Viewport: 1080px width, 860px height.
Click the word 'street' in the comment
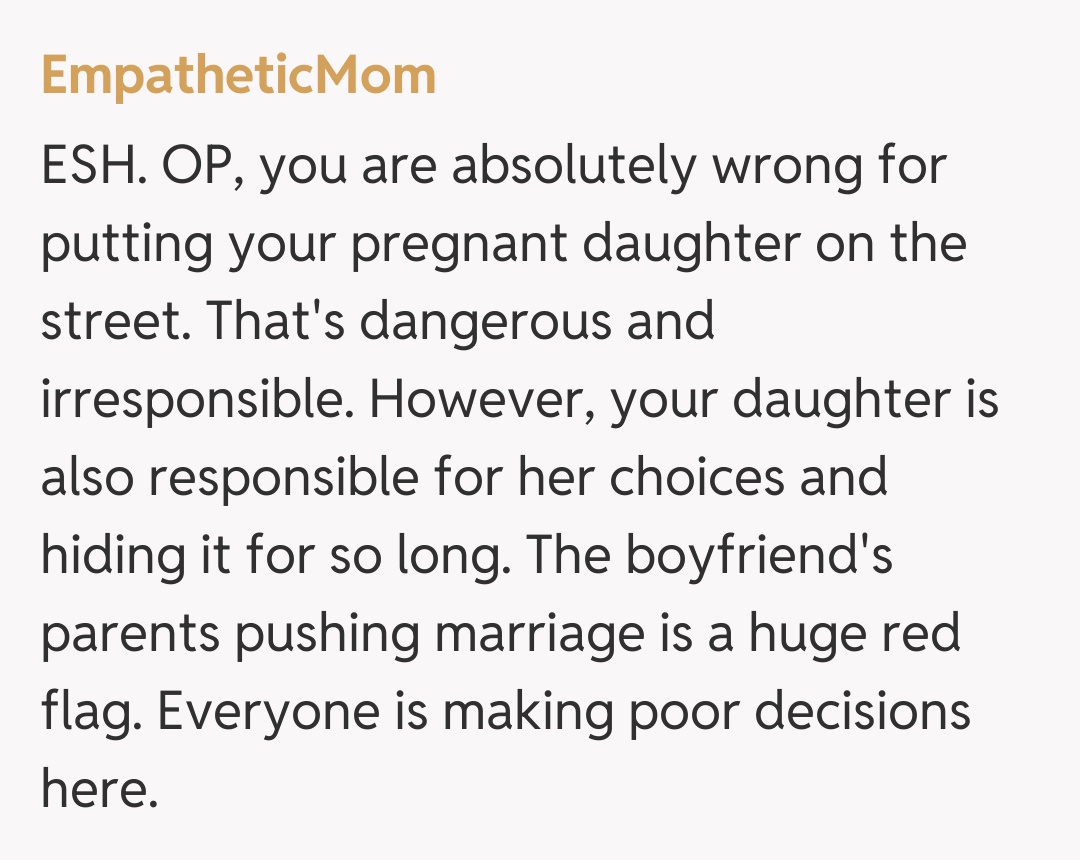[110, 323]
